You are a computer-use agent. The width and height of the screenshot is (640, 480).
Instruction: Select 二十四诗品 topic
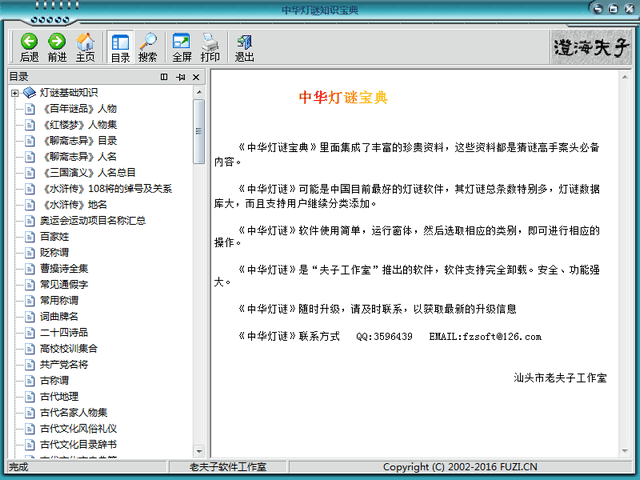[64, 332]
